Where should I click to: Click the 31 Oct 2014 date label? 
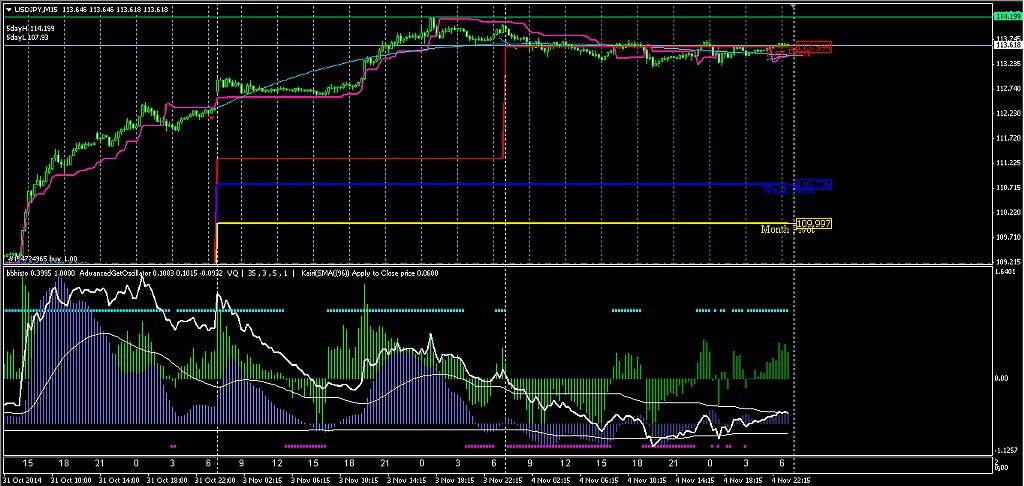(22, 480)
